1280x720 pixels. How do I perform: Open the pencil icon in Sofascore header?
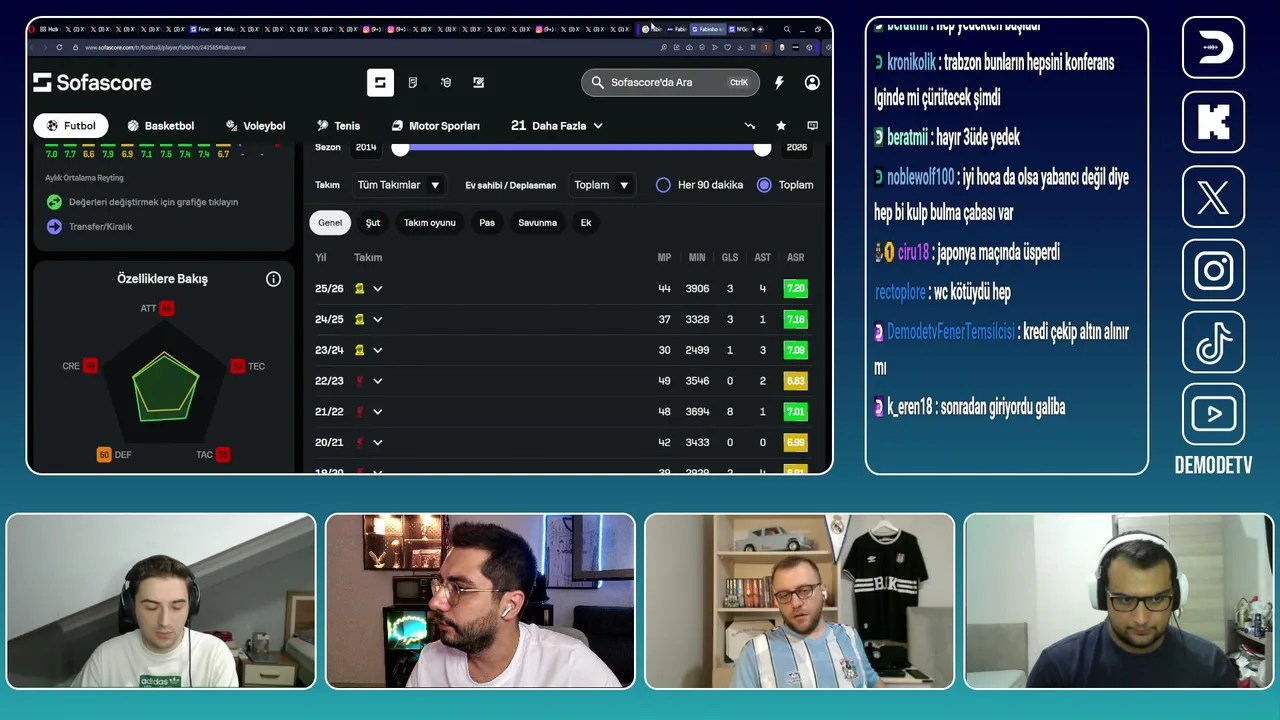pos(479,83)
